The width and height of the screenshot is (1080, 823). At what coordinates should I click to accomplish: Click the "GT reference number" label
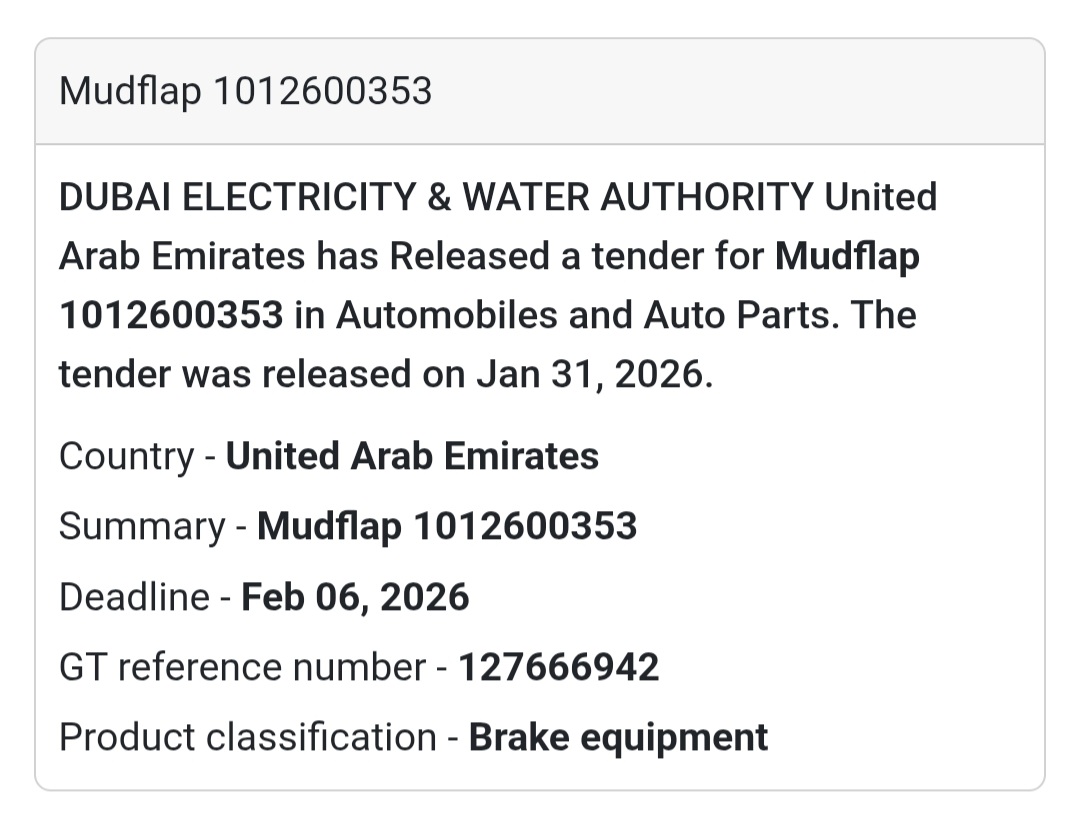point(242,667)
